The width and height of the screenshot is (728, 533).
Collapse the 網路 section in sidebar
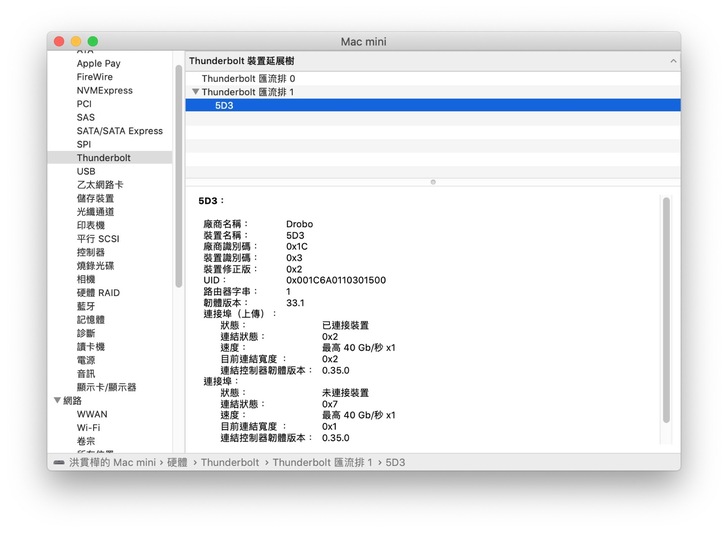[57, 400]
